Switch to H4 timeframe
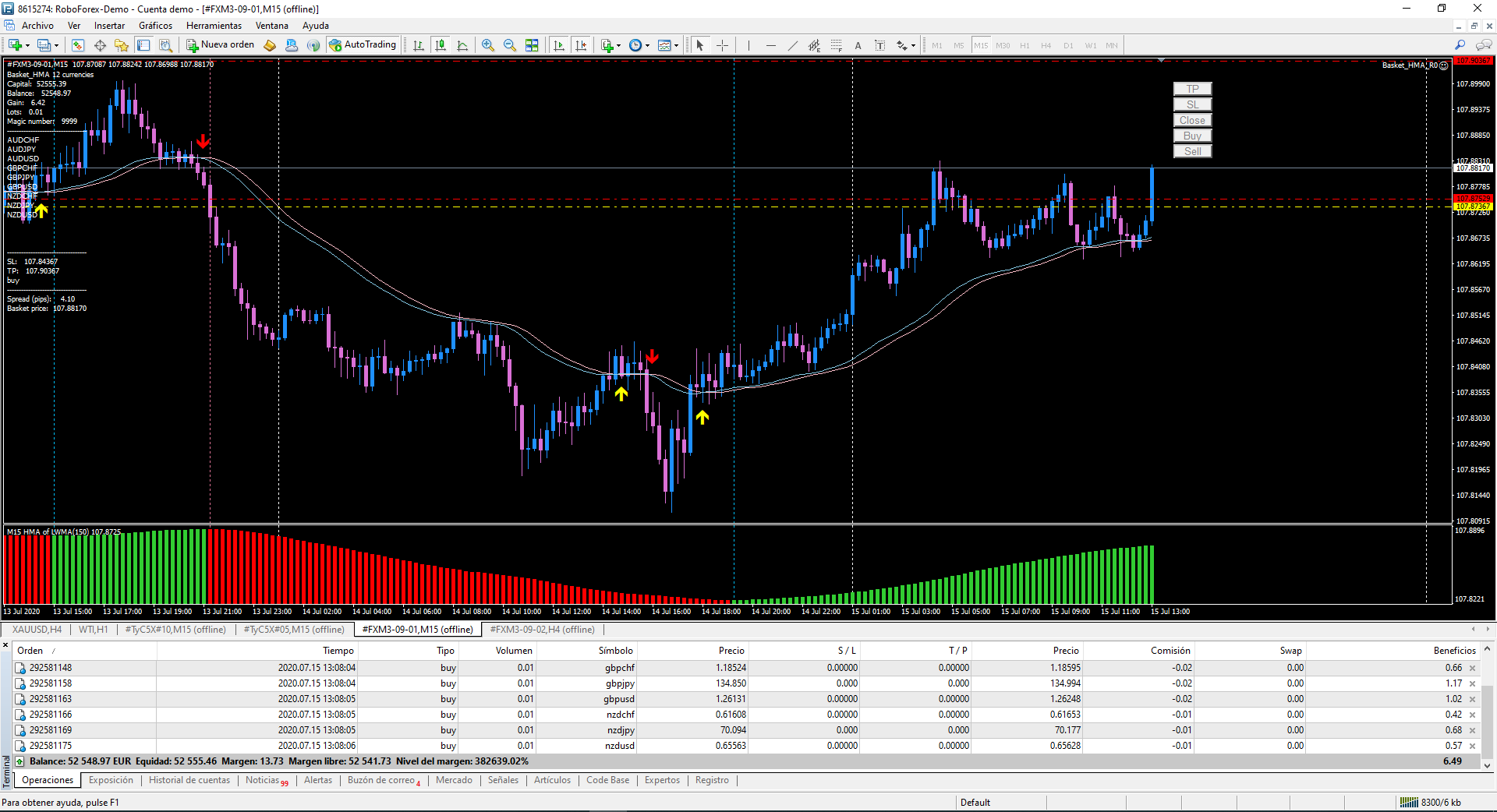Image resolution: width=1497 pixels, height=812 pixels. [1046, 45]
